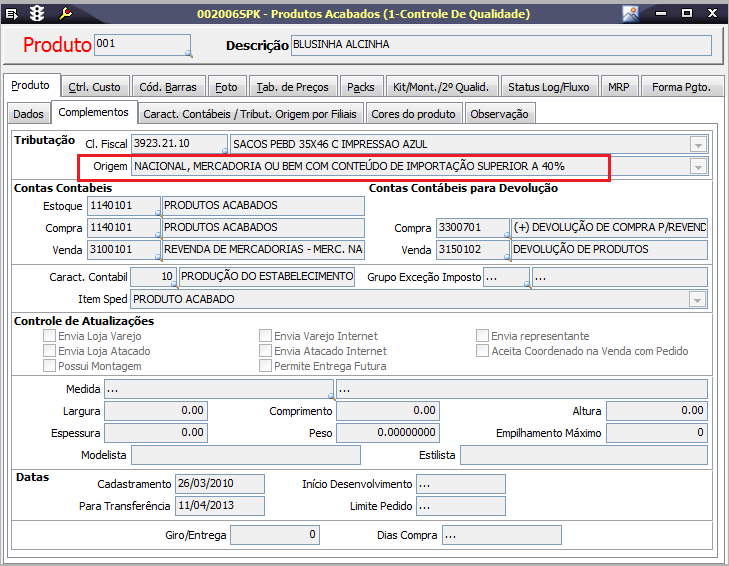Open Status Log/Fluxo tab
The height and width of the screenshot is (566, 729).
[549, 87]
